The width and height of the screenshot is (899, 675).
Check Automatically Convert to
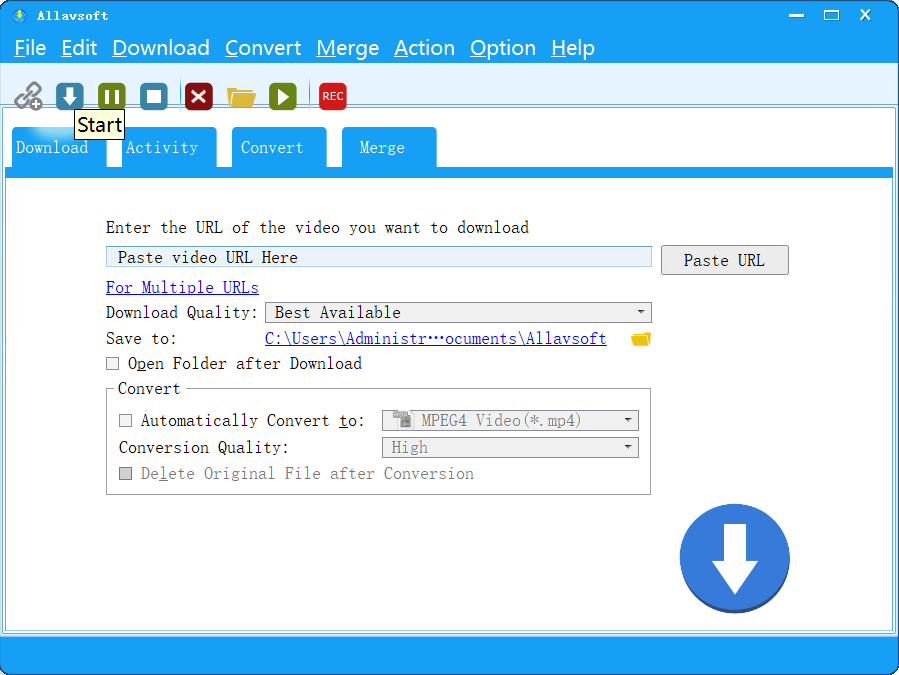pos(125,420)
